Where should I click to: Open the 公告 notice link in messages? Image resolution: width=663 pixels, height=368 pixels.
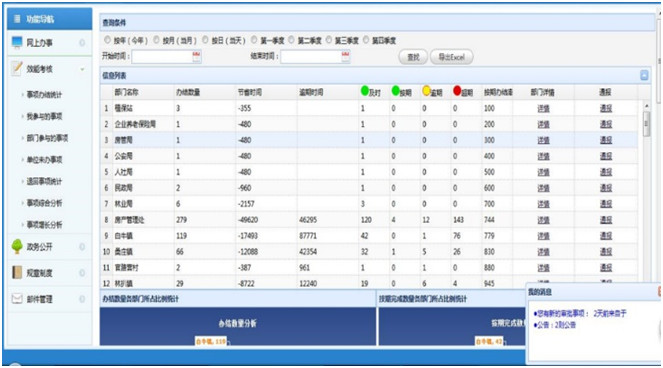point(554,325)
